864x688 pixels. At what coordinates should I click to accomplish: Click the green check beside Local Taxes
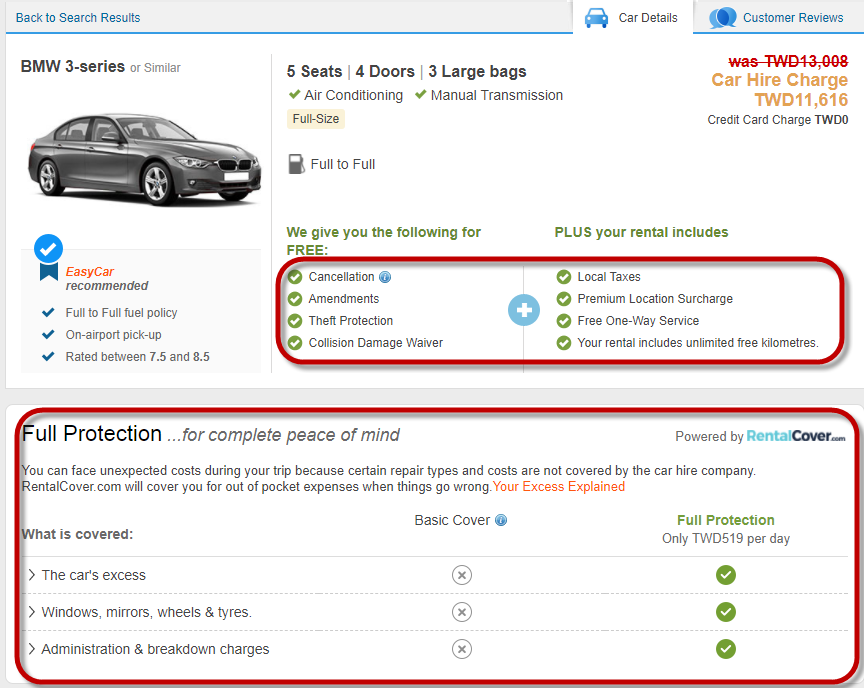(x=564, y=277)
